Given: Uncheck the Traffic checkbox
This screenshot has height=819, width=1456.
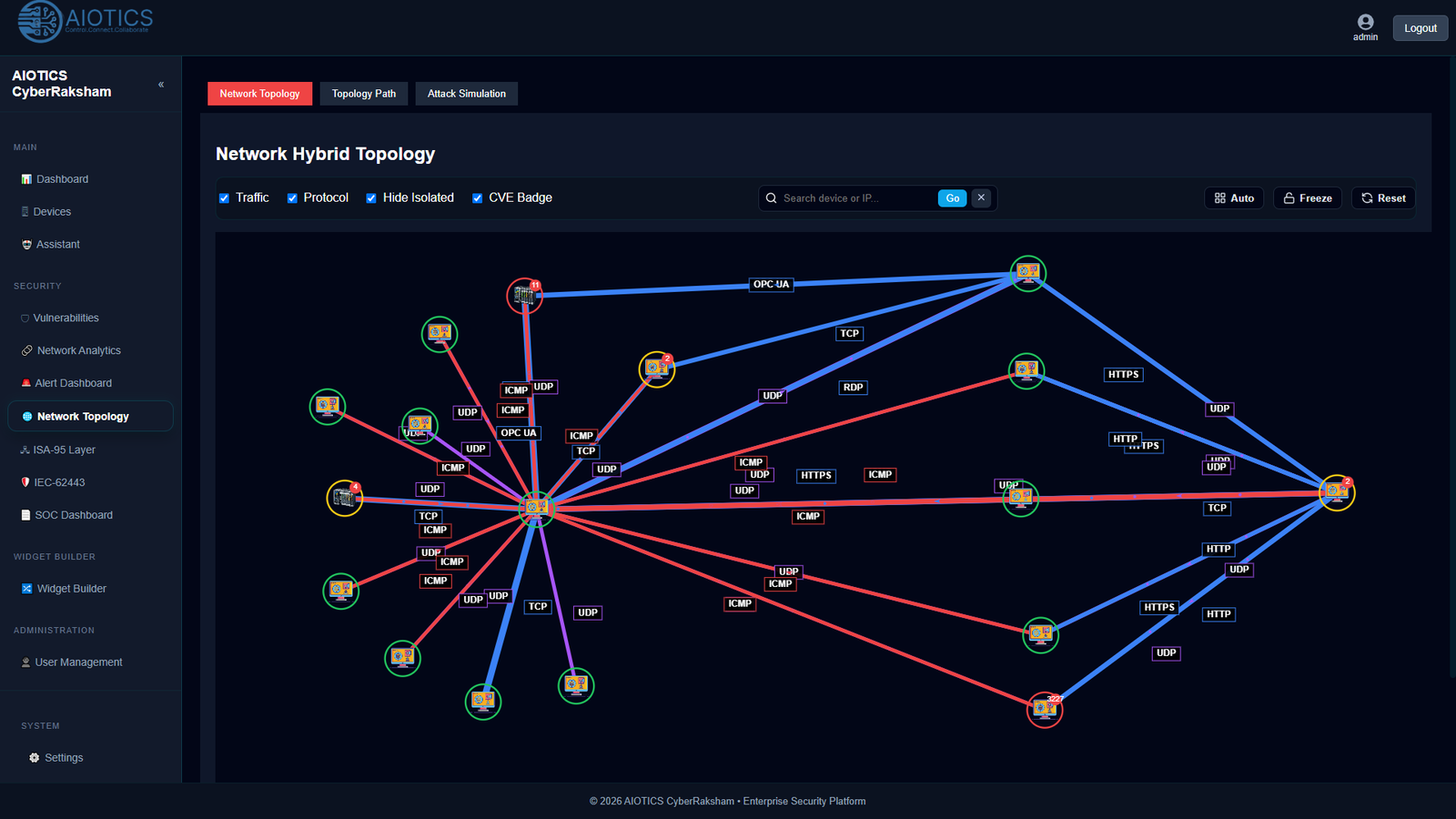Looking at the screenshot, I should (x=224, y=198).
